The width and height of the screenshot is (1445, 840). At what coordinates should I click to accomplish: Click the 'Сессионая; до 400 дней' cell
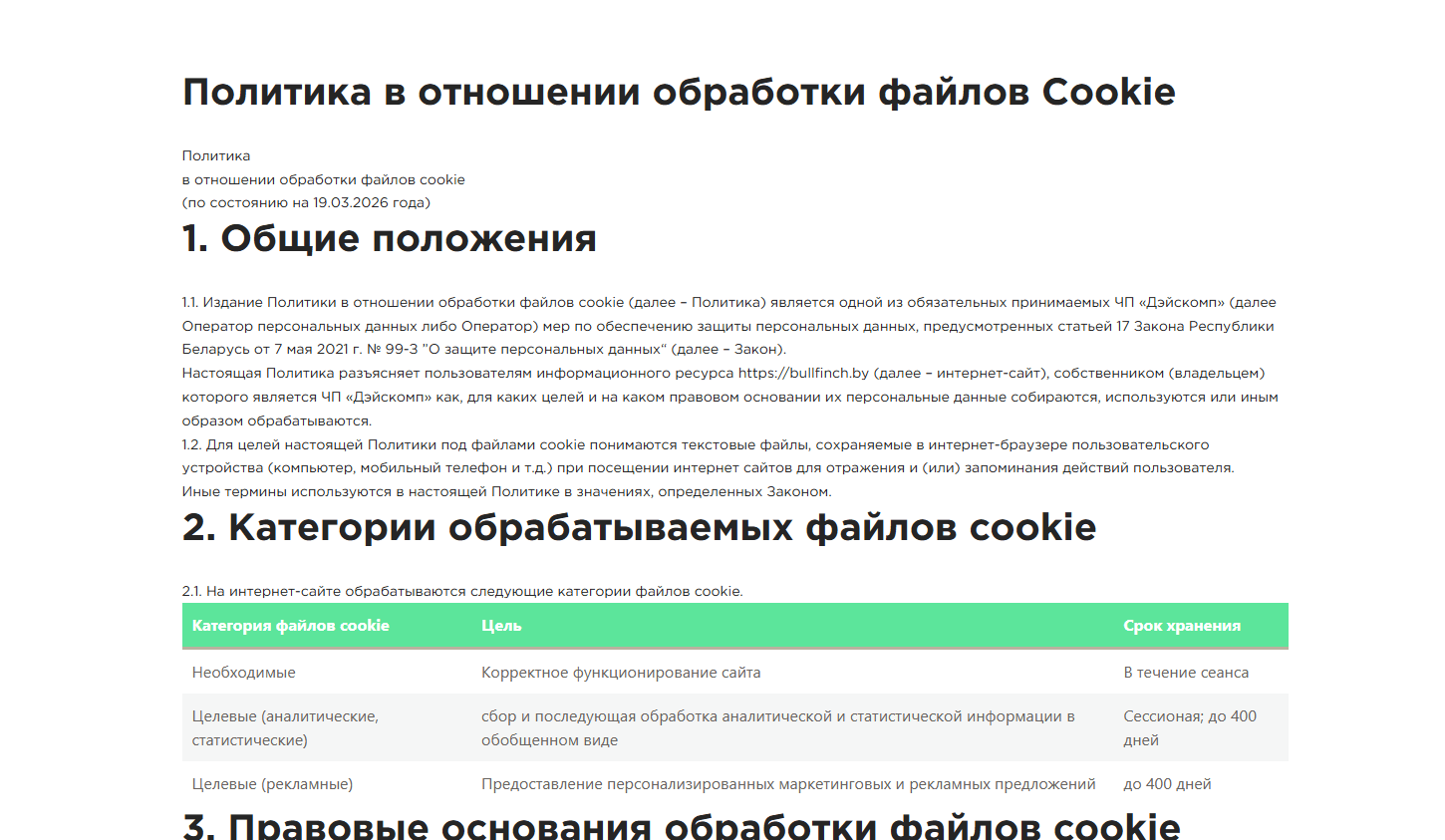click(x=1189, y=728)
